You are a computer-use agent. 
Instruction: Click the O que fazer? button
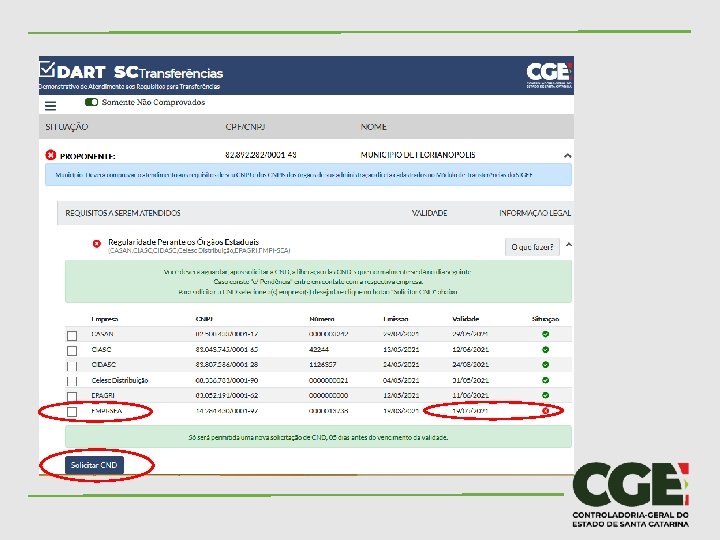tap(532, 247)
